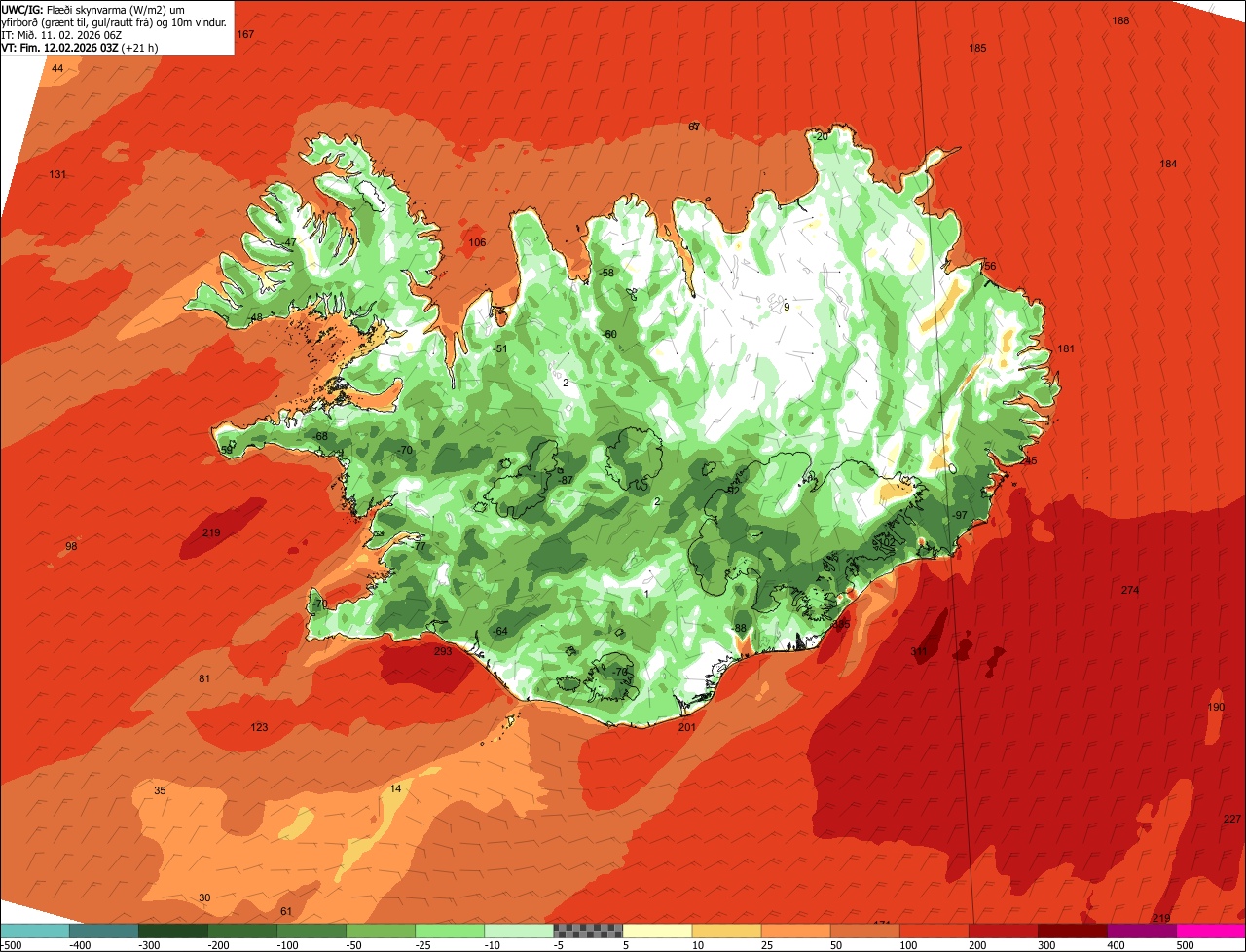Click the map value 311
1246x952 pixels.
tap(919, 651)
